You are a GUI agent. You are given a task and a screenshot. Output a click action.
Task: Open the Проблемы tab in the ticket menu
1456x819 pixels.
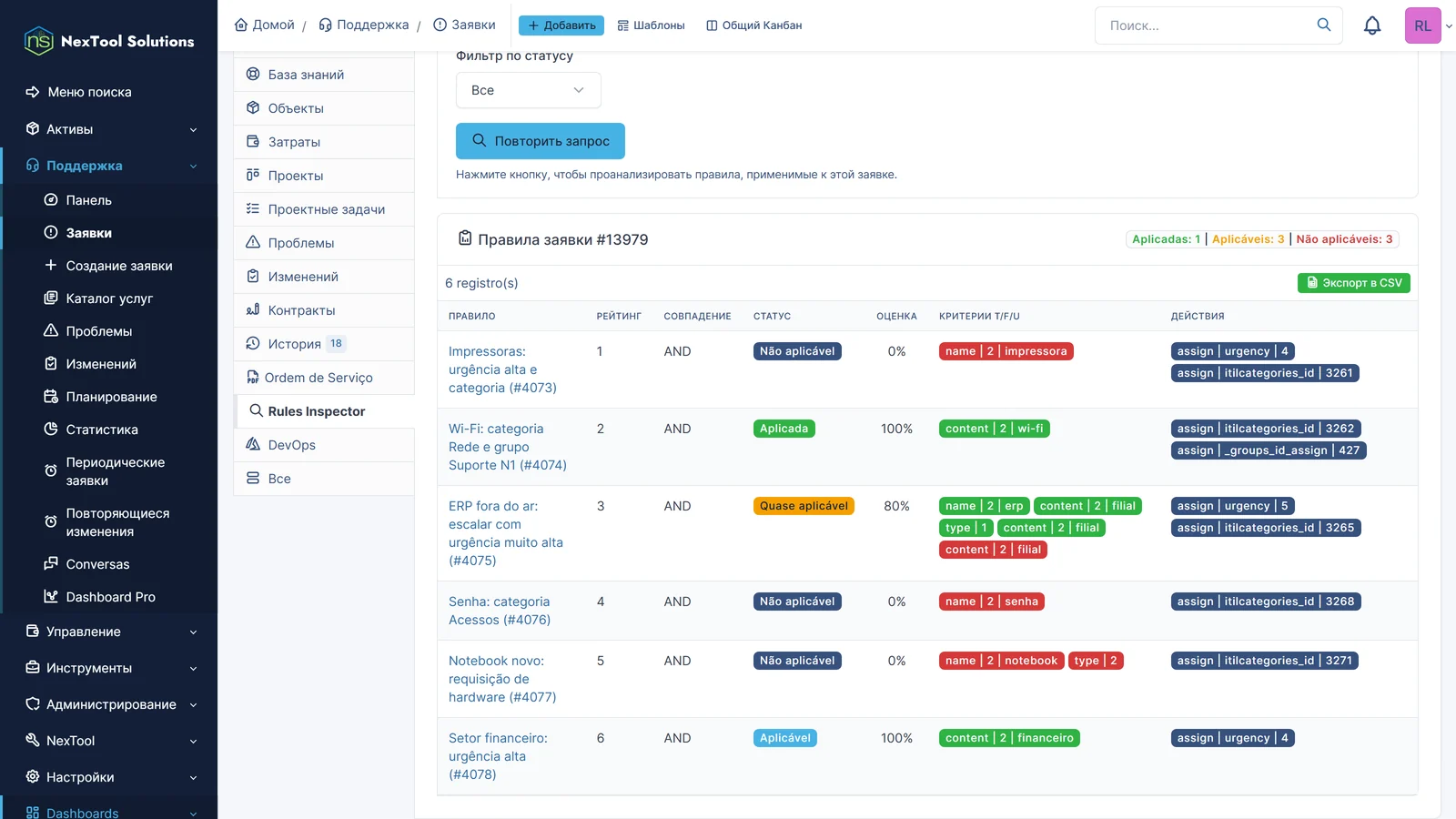324,243
